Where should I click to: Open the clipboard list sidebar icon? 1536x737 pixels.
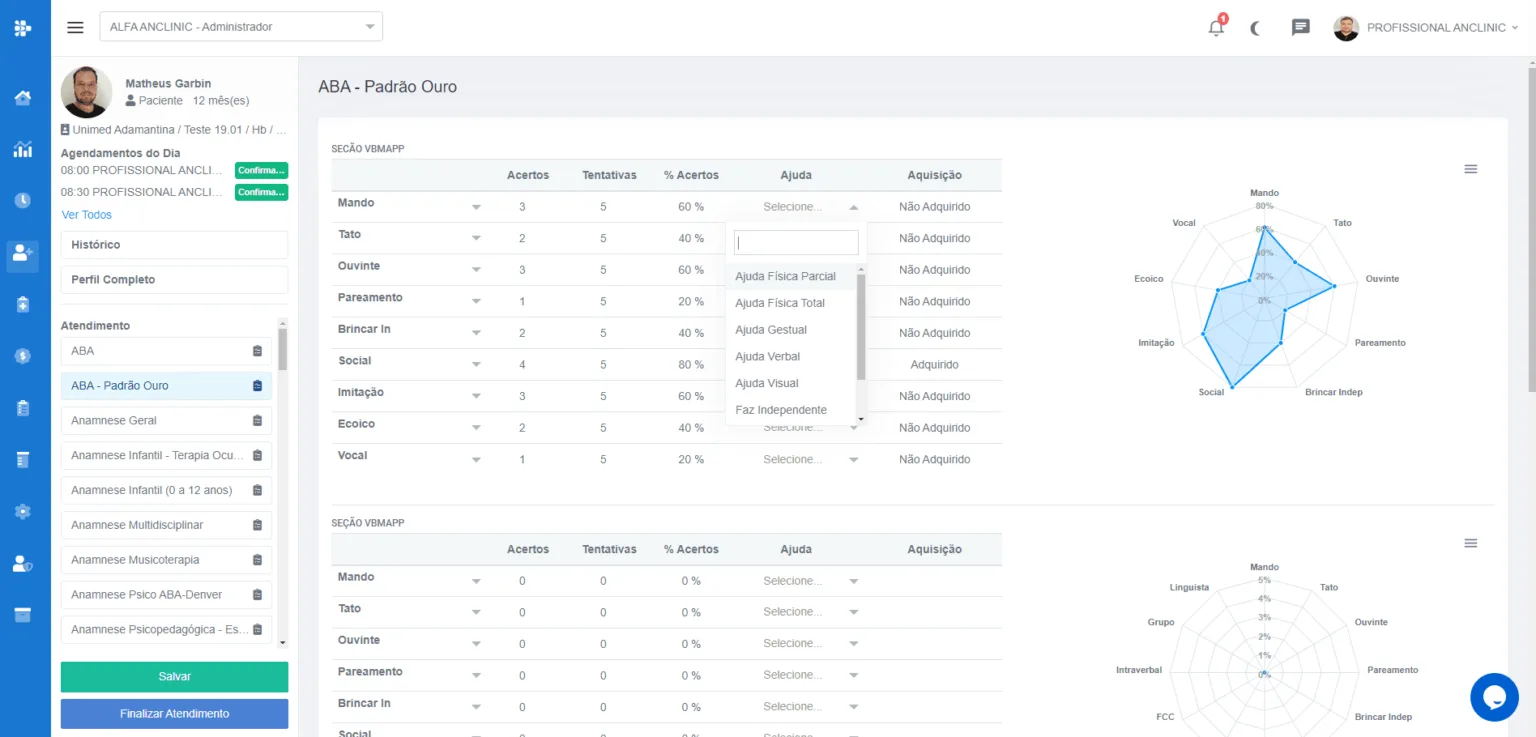(23, 408)
